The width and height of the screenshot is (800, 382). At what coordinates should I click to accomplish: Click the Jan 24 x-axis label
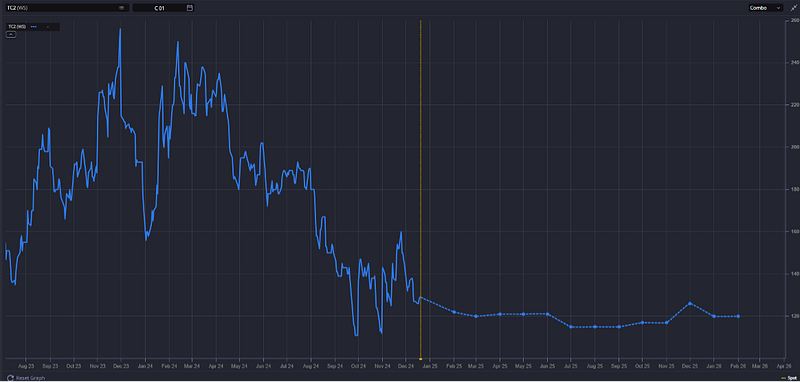[145, 366]
